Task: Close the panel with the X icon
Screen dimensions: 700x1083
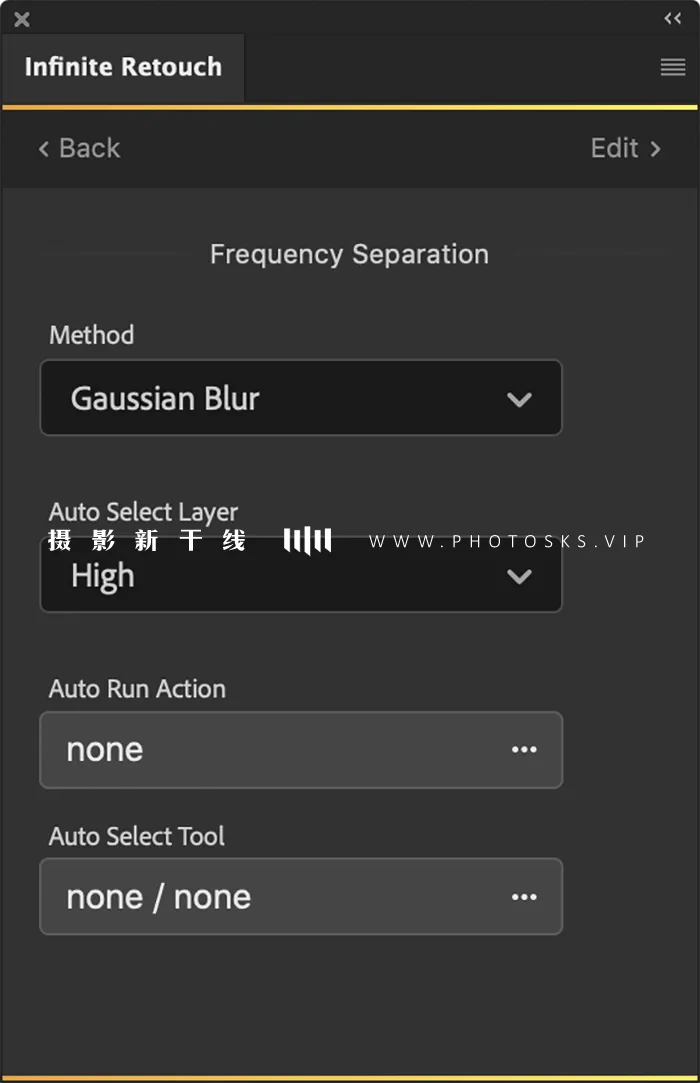Action: pos(22,19)
